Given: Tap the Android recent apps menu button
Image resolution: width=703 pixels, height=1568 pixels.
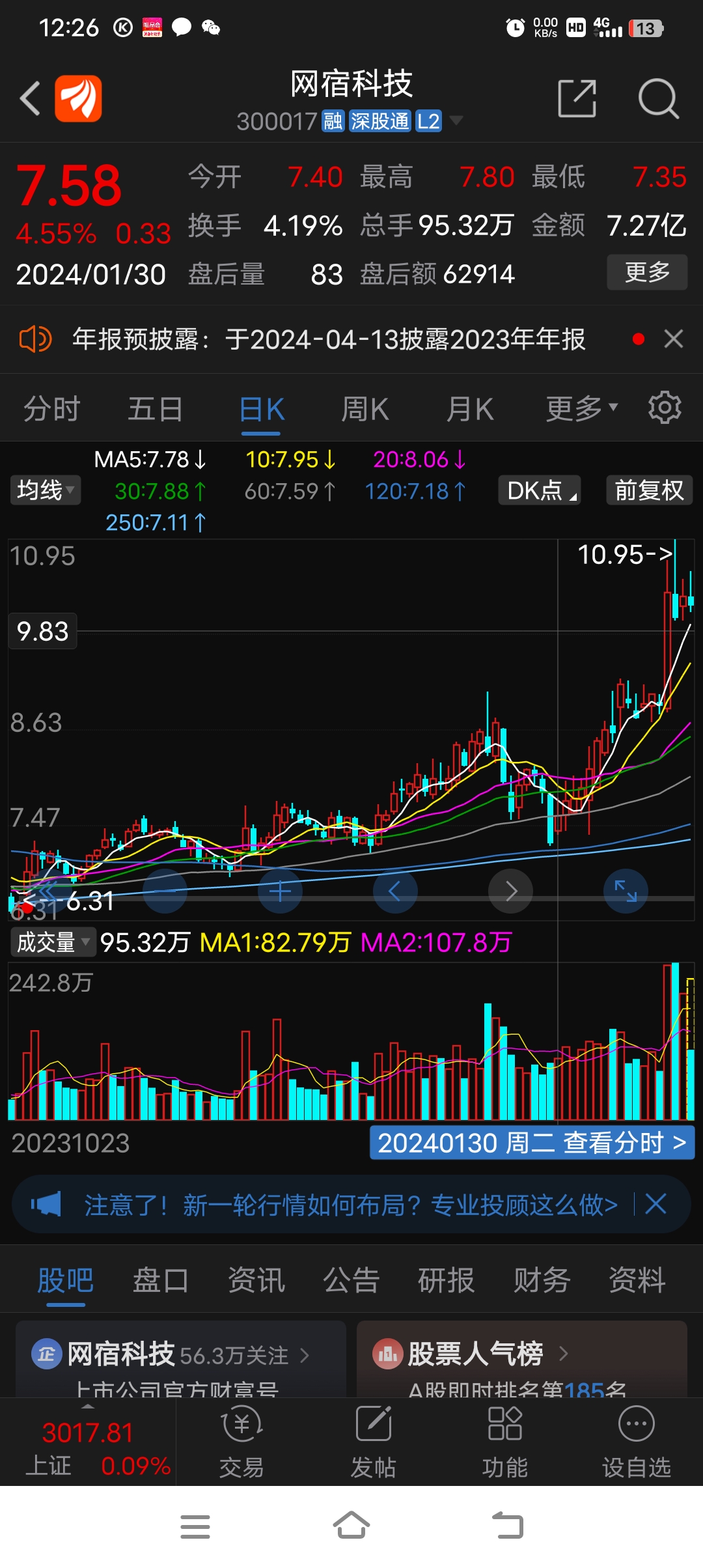Looking at the screenshot, I should (195, 1527).
